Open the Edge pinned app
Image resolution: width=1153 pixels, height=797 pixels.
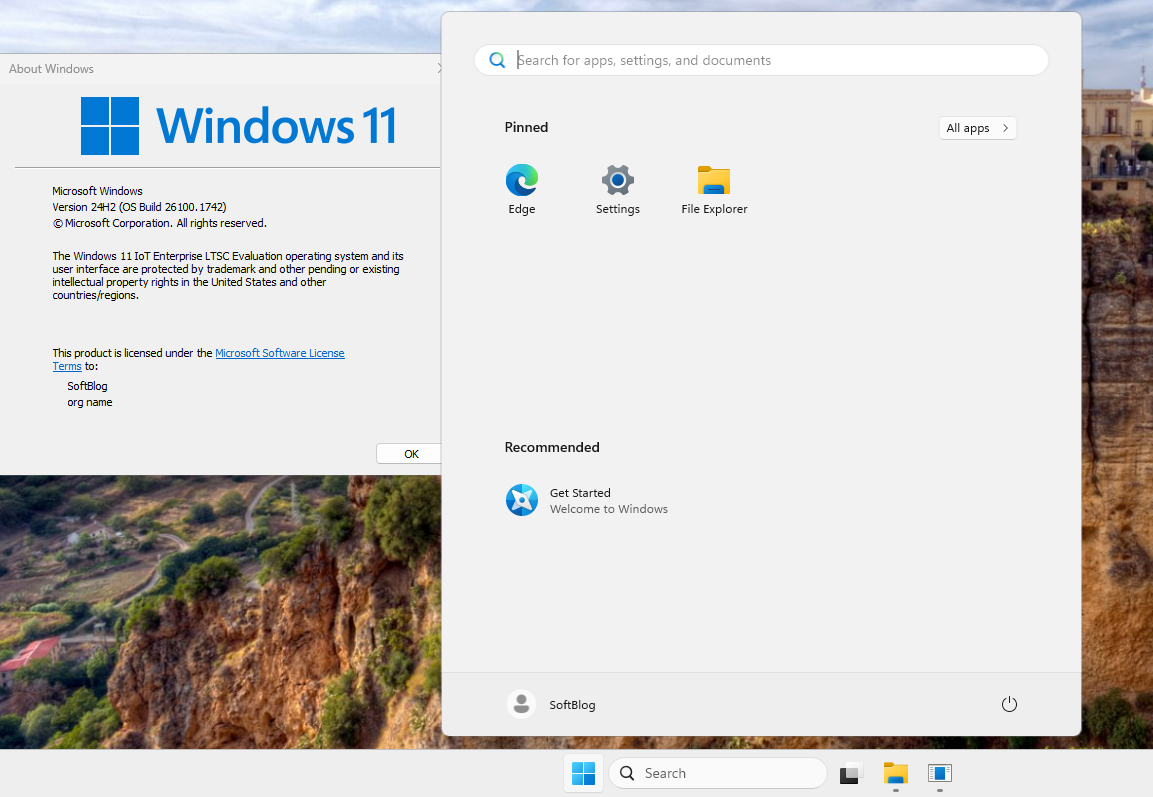pyautogui.click(x=521, y=189)
